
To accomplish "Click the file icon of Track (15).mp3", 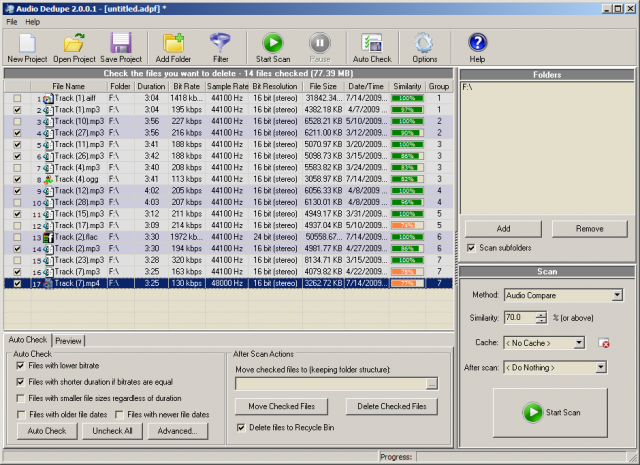I will 48,214.
